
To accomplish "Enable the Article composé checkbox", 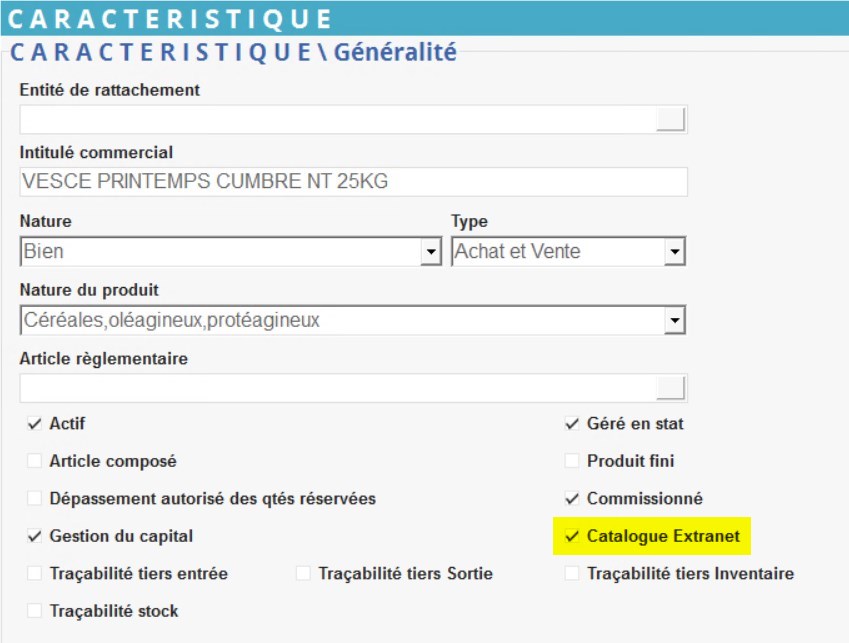I will 35,462.
